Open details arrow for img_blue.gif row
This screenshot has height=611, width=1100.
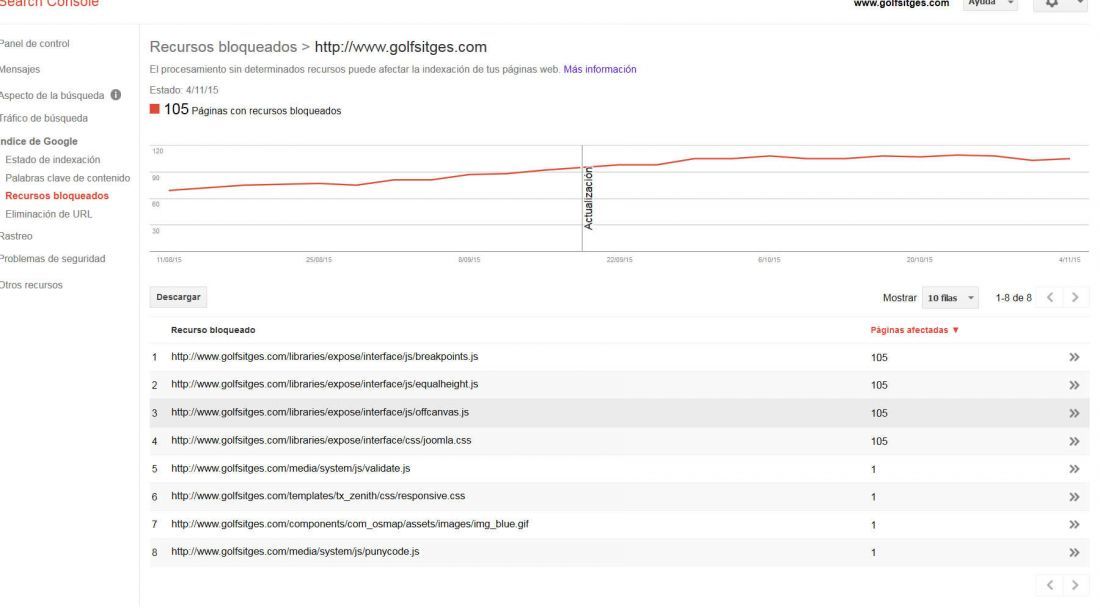point(1073,524)
